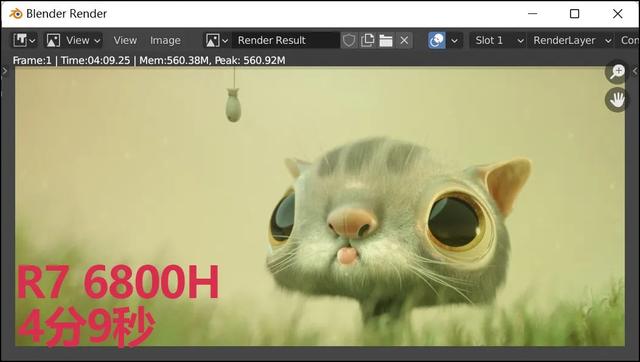Open the View menu

[125, 40]
